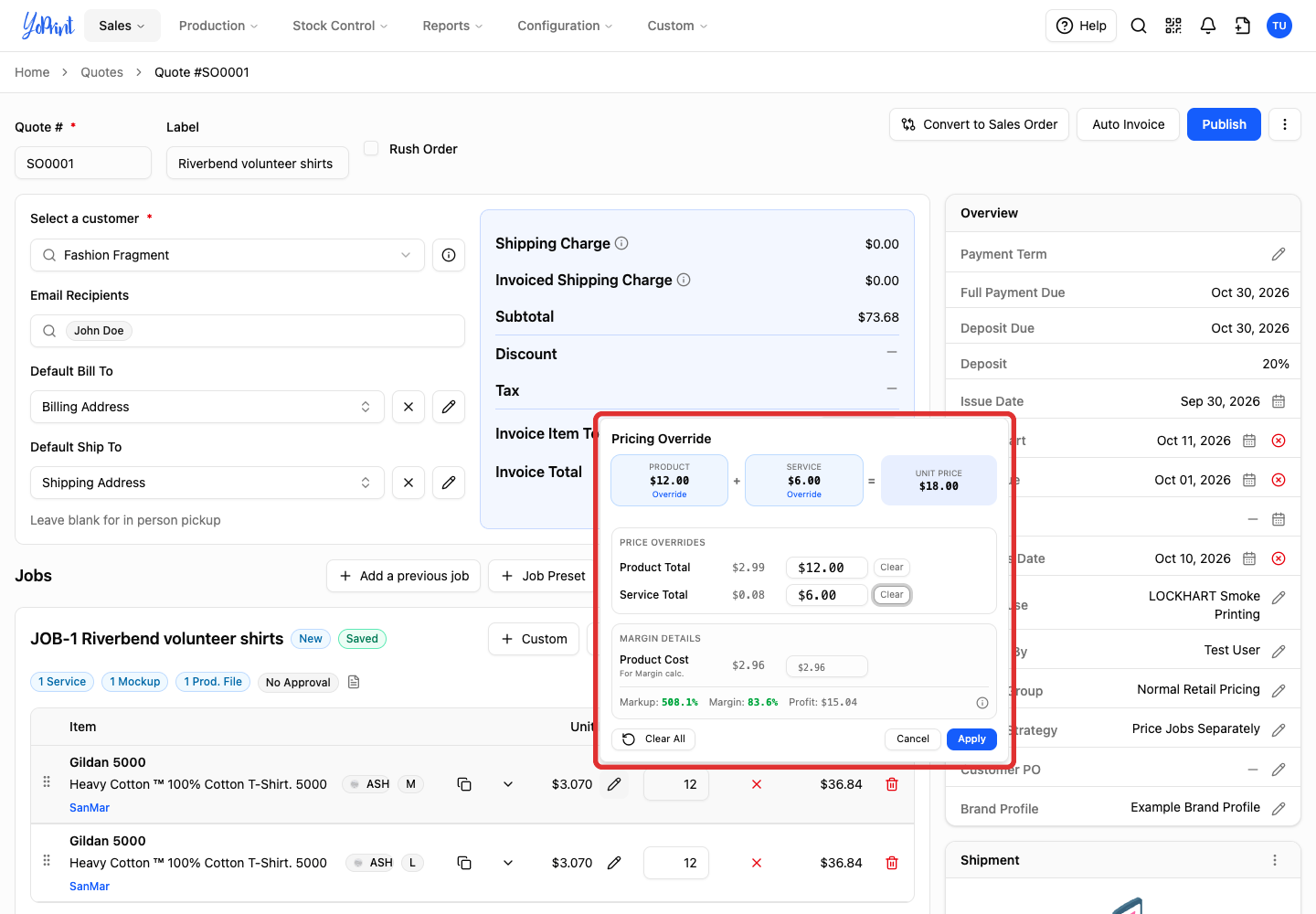Clear the Service Total override
The width and height of the screenshot is (1316, 914).
point(892,595)
